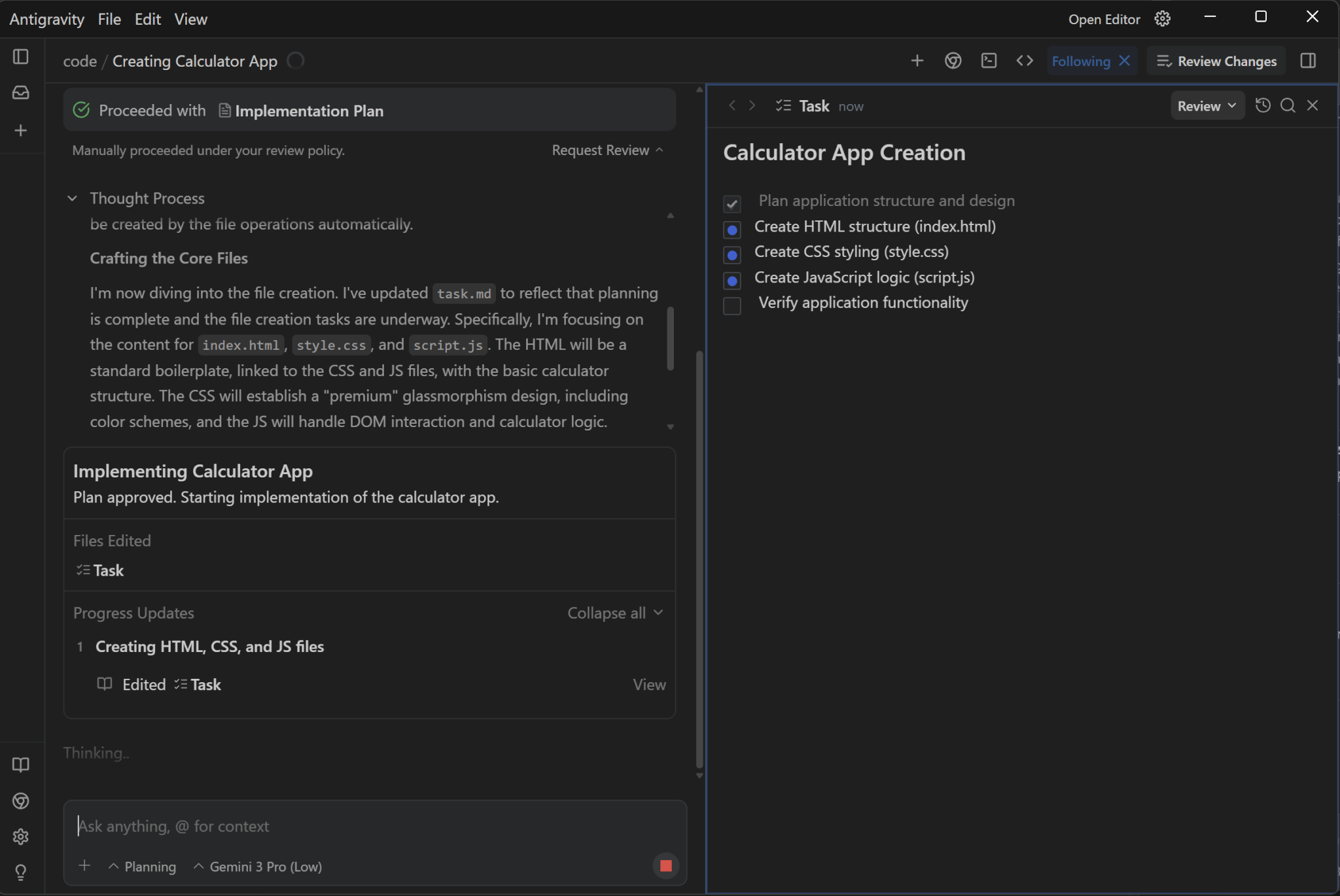The height and width of the screenshot is (896, 1340).
Task: Toggle the left sidebar panel icon
Action: pyautogui.click(x=21, y=57)
